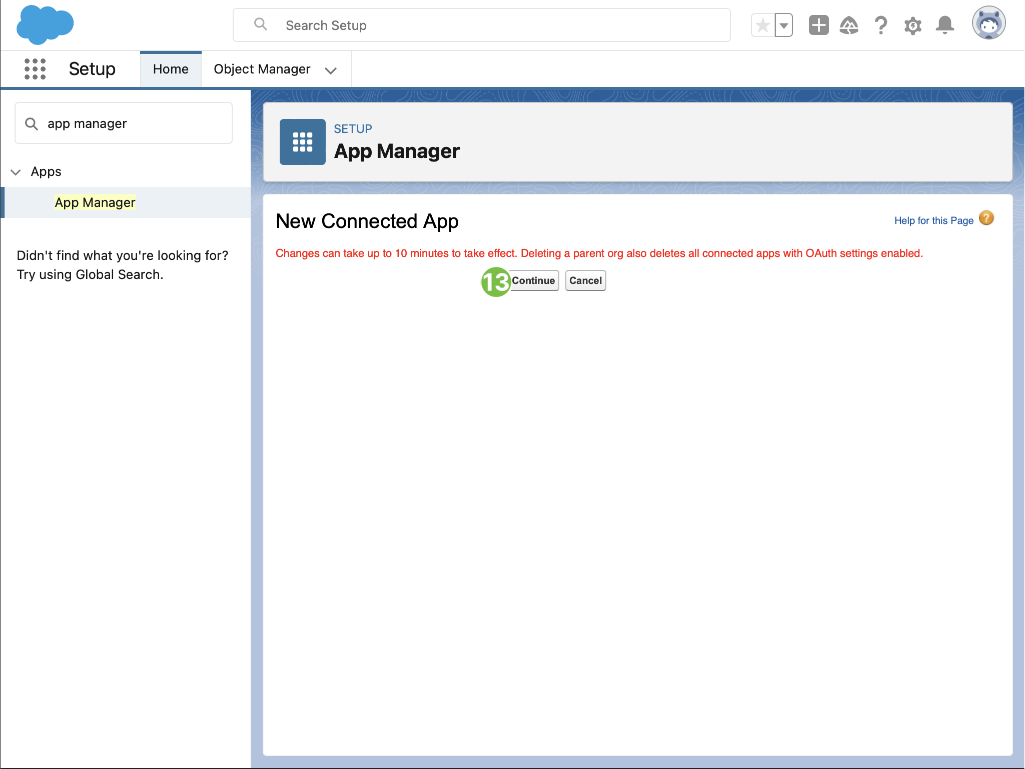Select App Manager in the sidebar tree
1025x769 pixels.
[x=95, y=202]
